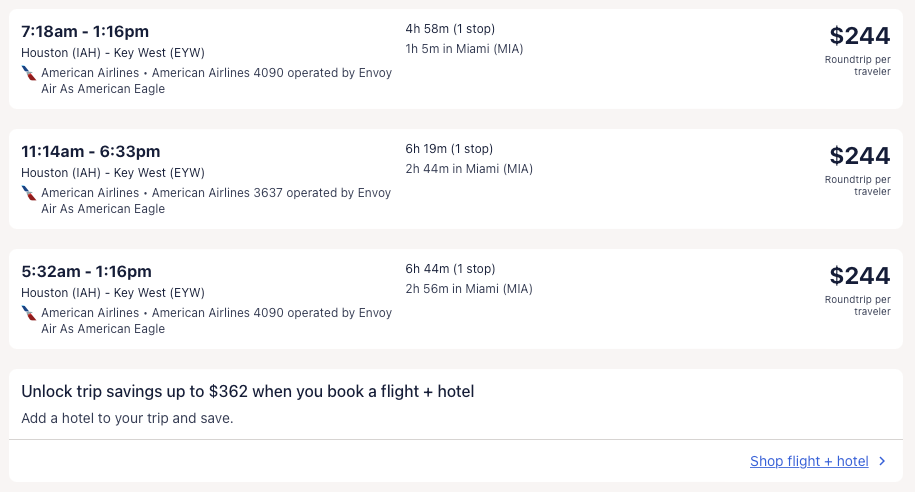The image size is (915, 492).
Task: Select the 5:32am - 1:16pm flight
Action: point(86,272)
